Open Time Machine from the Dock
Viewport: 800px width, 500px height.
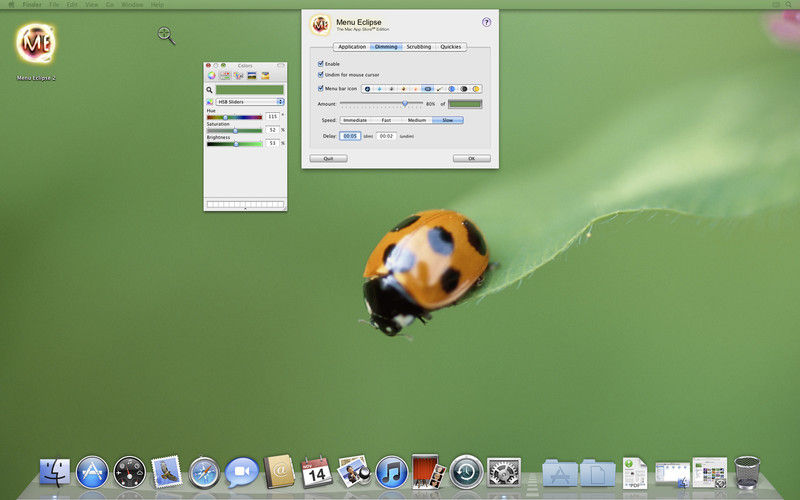[466, 472]
